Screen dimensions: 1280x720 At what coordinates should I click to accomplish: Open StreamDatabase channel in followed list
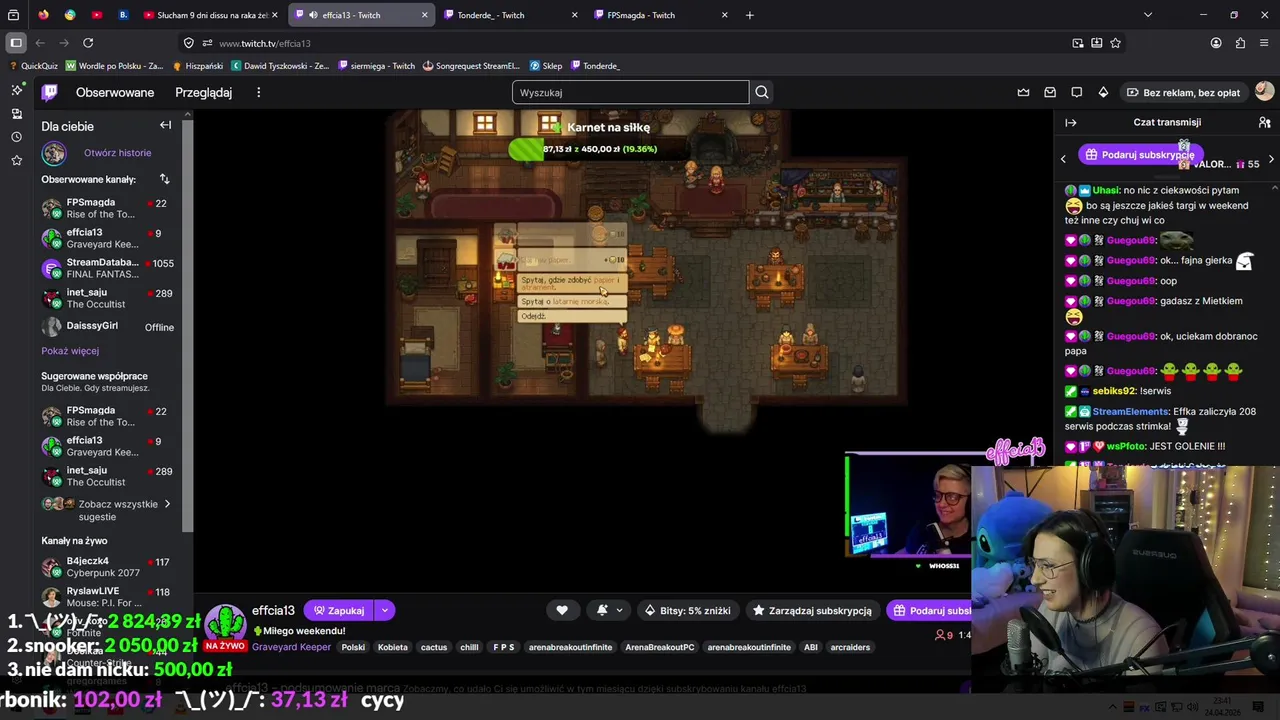(108, 268)
